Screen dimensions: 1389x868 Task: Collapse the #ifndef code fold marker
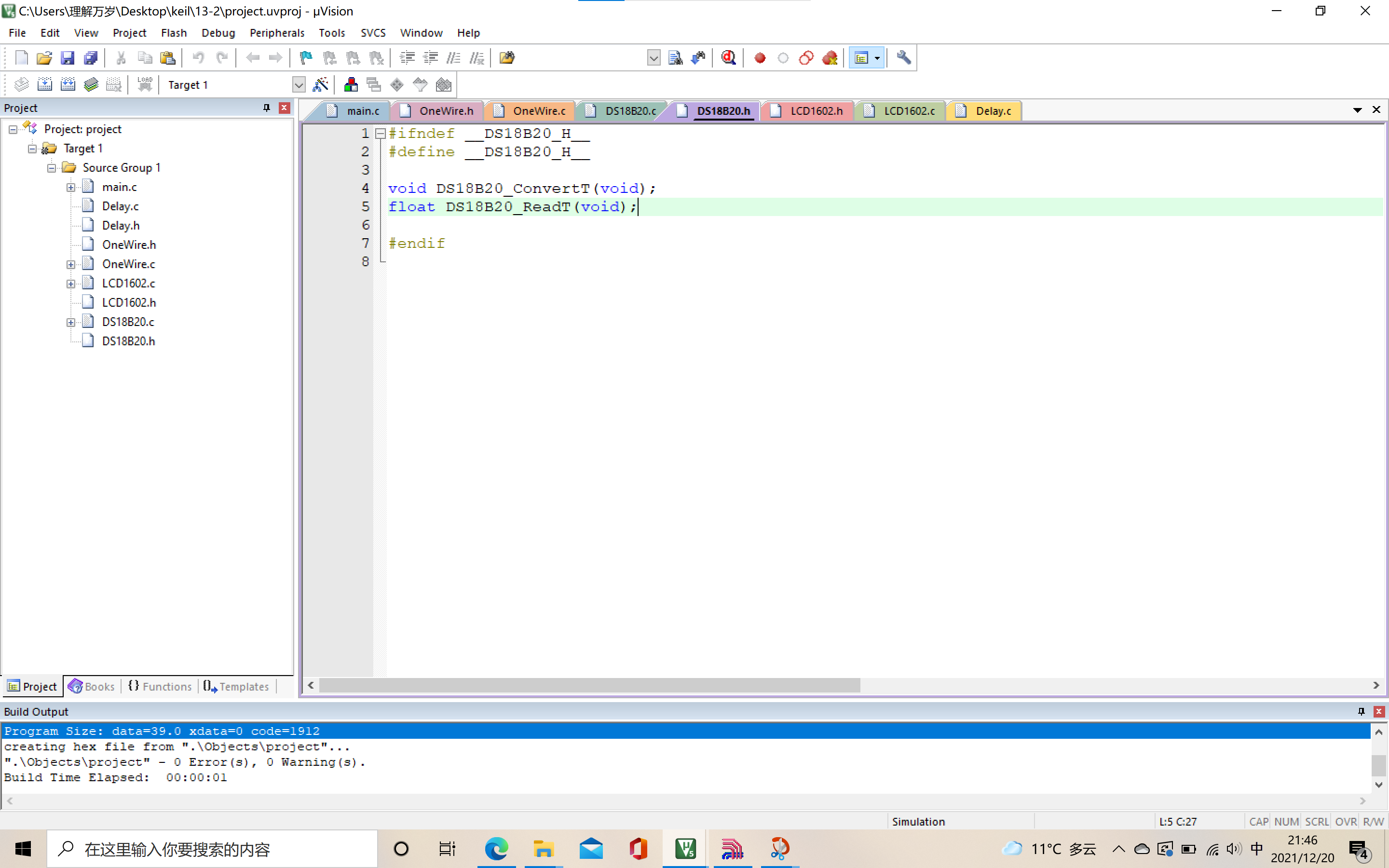point(380,133)
